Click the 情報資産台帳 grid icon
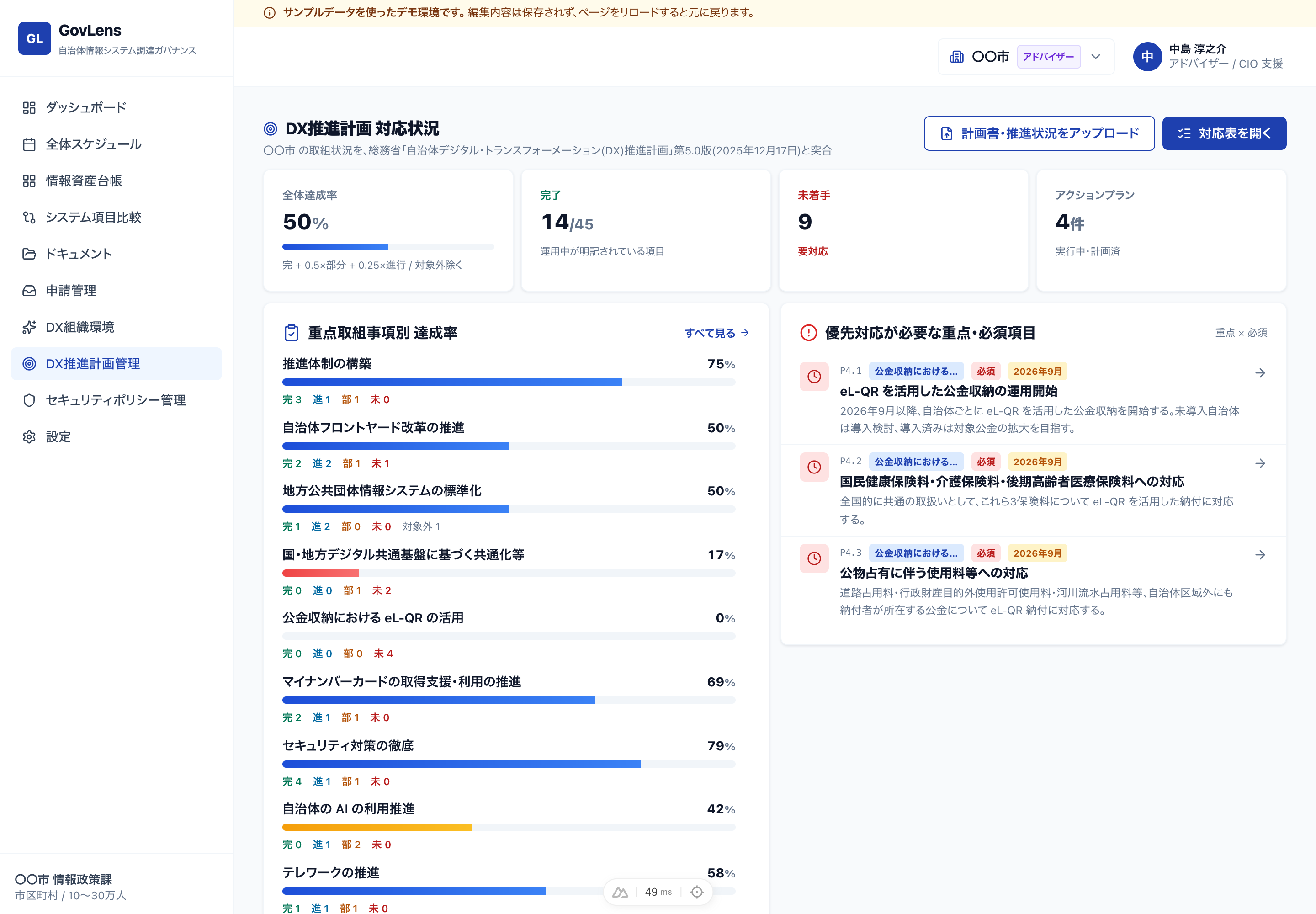 29,181
